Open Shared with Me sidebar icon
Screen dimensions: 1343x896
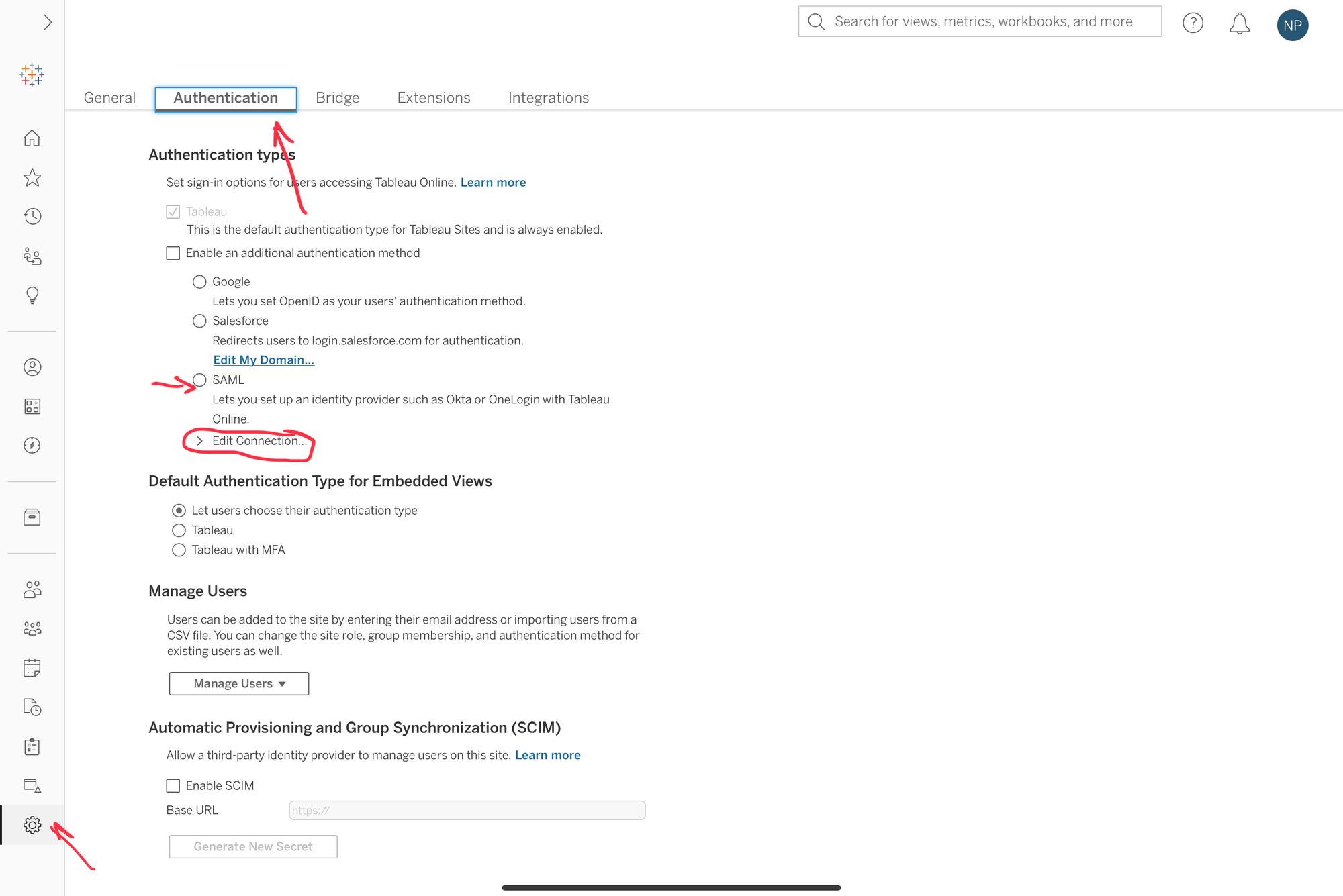(x=32, y=256)
